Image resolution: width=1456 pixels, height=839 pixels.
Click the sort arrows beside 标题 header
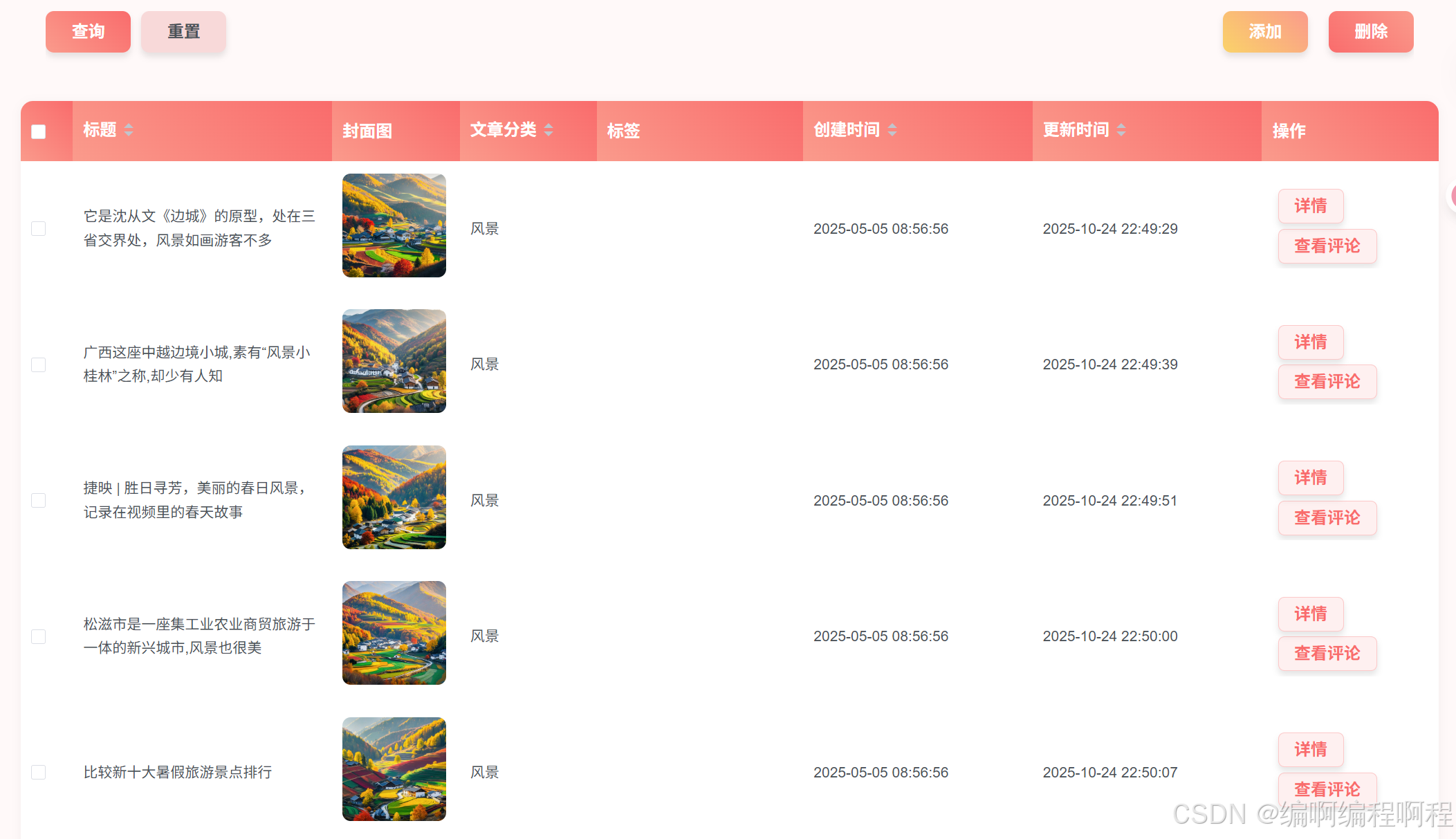click(x=129, y=130)
